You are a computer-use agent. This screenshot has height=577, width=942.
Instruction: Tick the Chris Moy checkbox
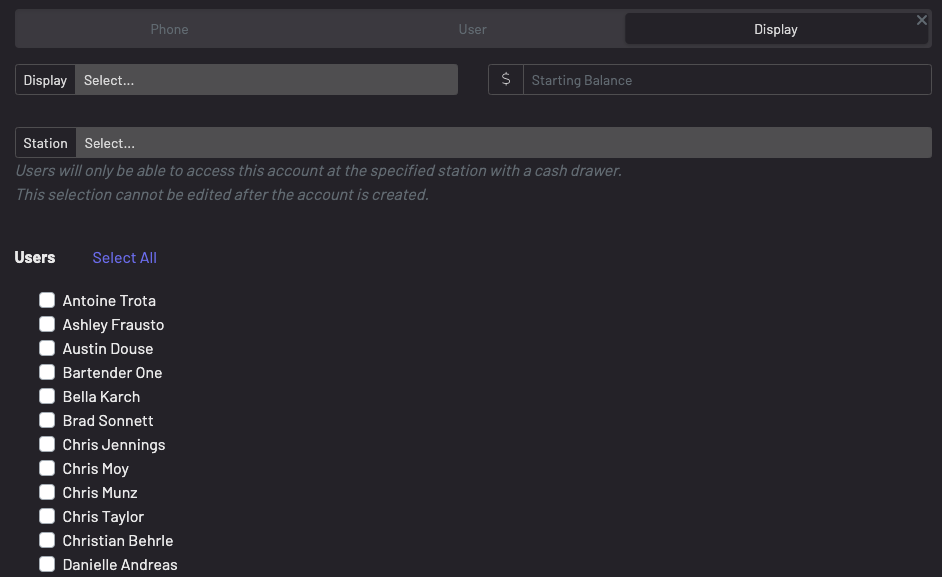pyautogui.click(x=47, y=468)
